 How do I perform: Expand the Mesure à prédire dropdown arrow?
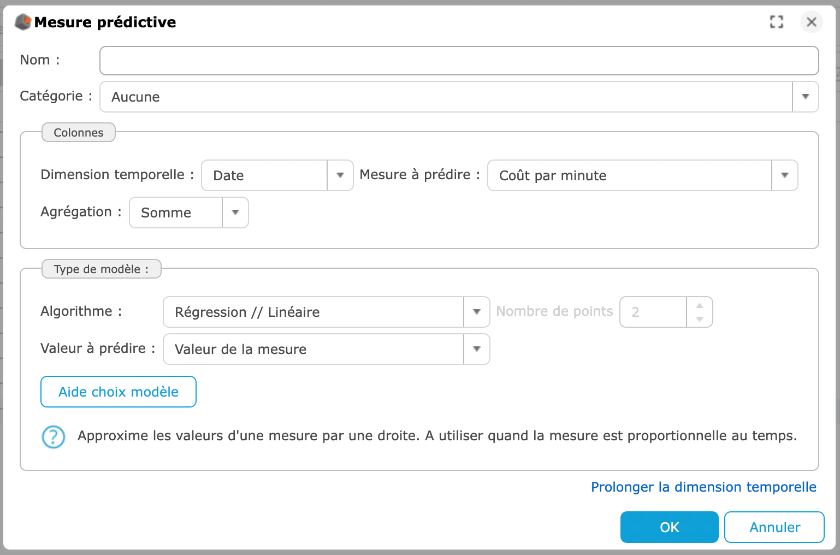click(x=785, y=175)
